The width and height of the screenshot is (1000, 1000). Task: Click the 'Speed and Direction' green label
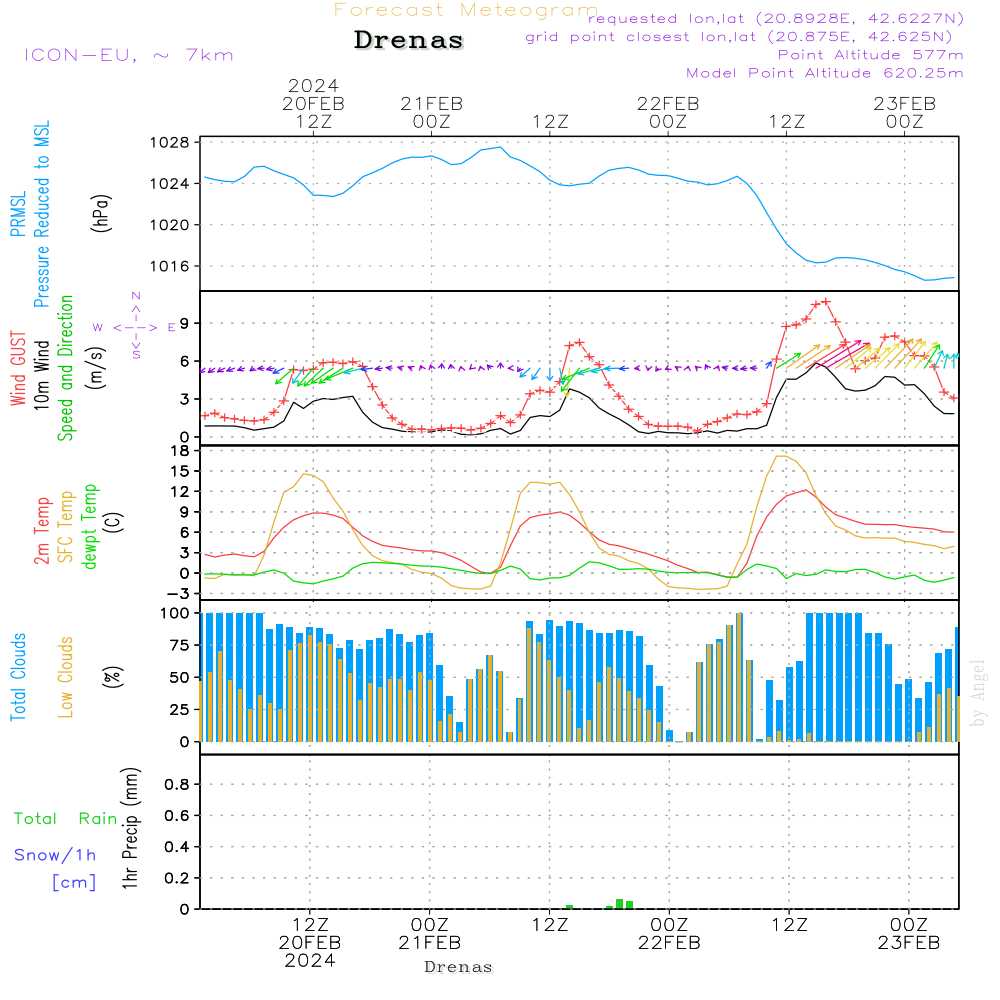coord(65,368)
